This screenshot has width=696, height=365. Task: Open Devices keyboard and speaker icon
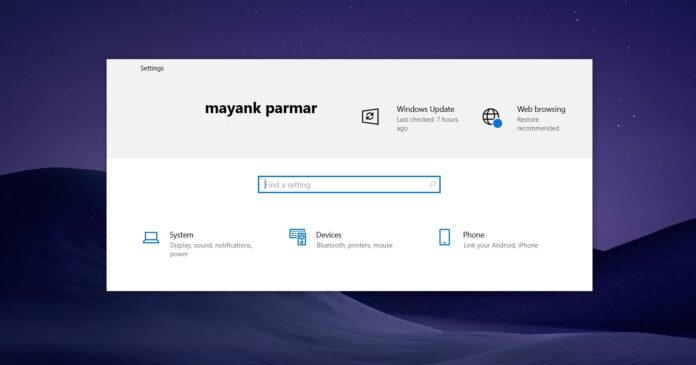297,237
